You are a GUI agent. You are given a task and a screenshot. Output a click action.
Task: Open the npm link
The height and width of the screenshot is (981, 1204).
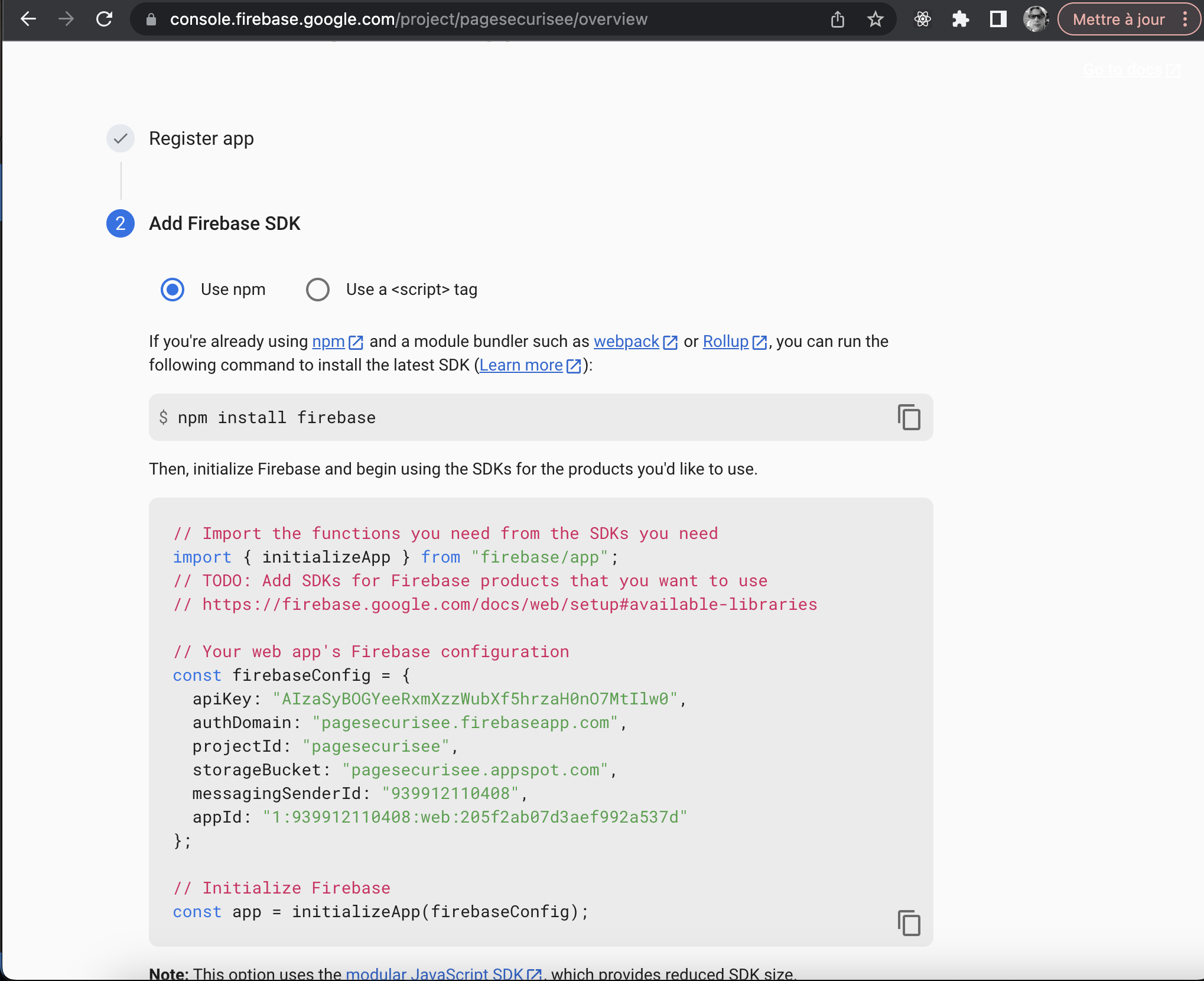(328, 342)
